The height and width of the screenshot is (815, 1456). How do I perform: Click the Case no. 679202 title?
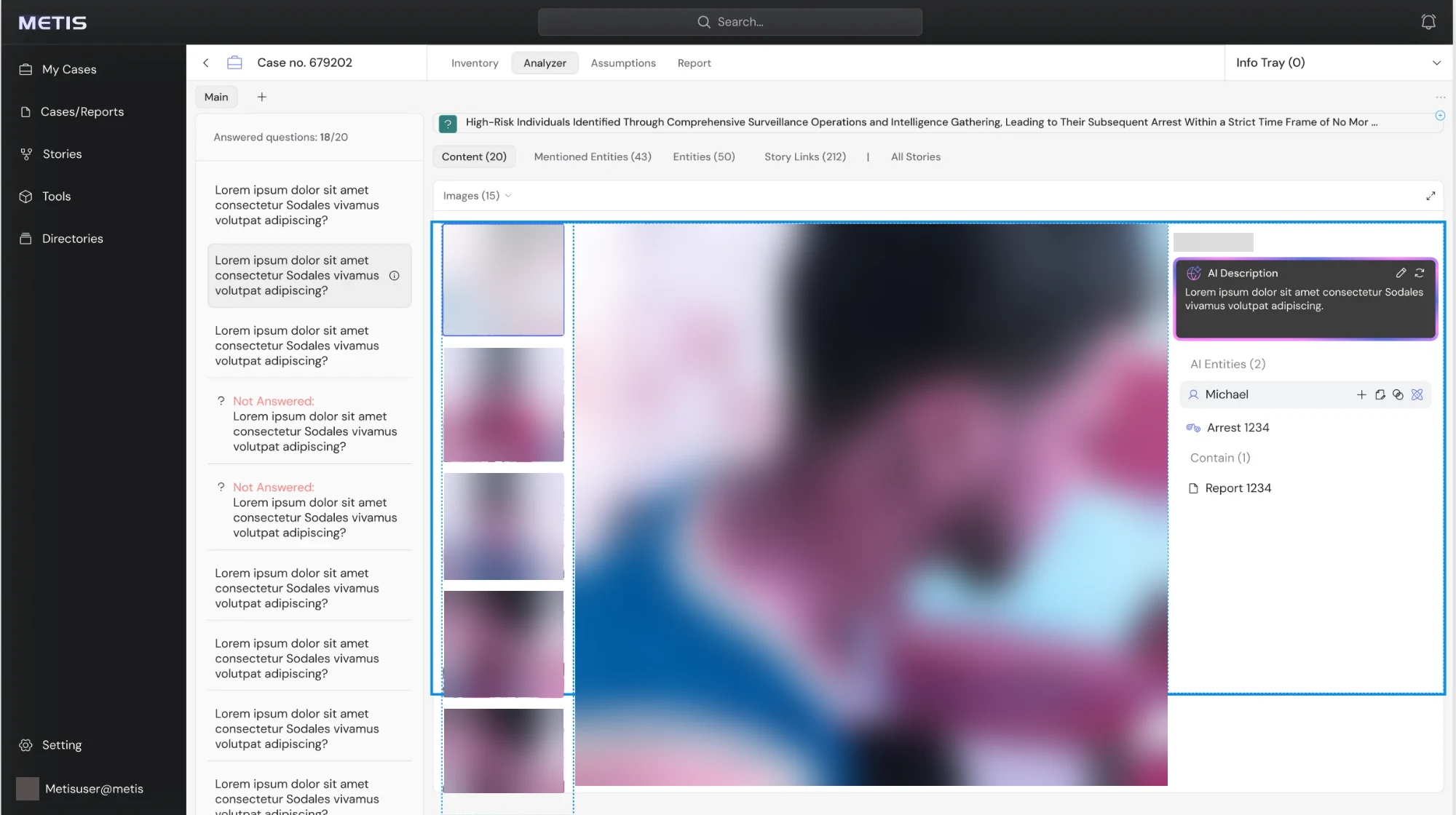tap(304, 63)
